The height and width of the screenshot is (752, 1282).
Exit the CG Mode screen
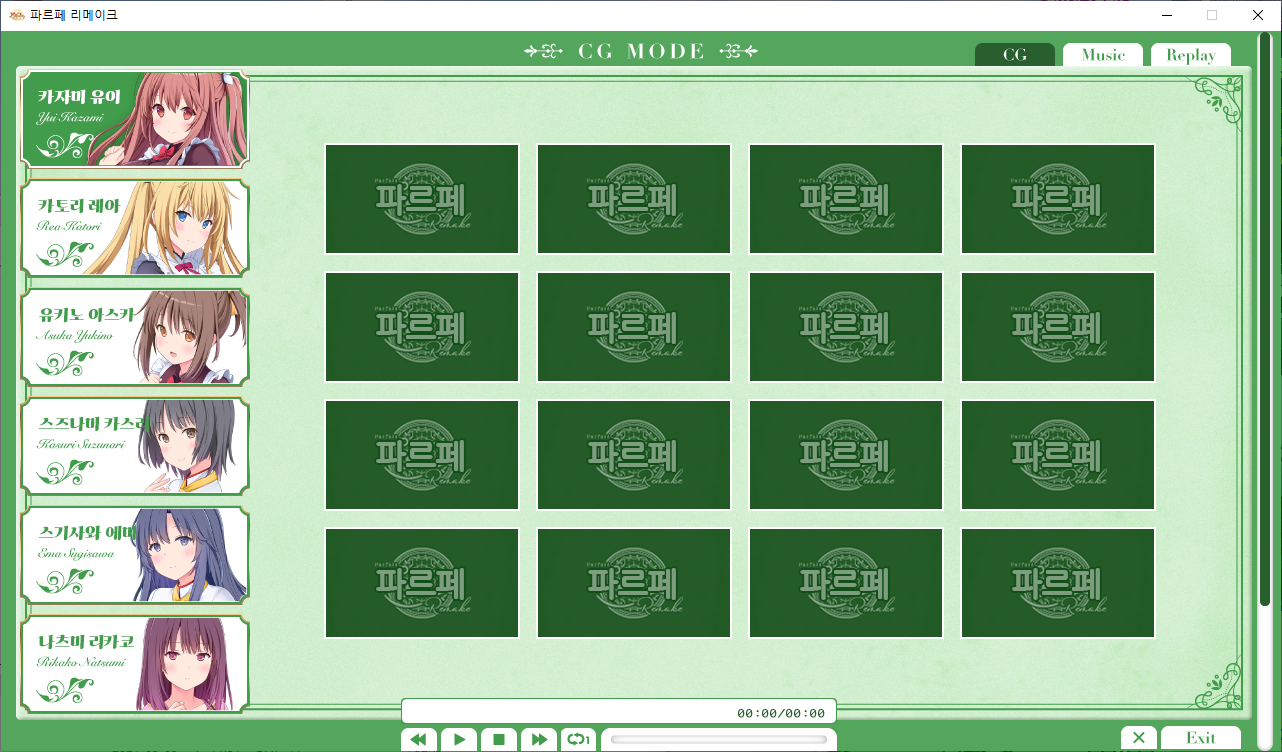1201,738
